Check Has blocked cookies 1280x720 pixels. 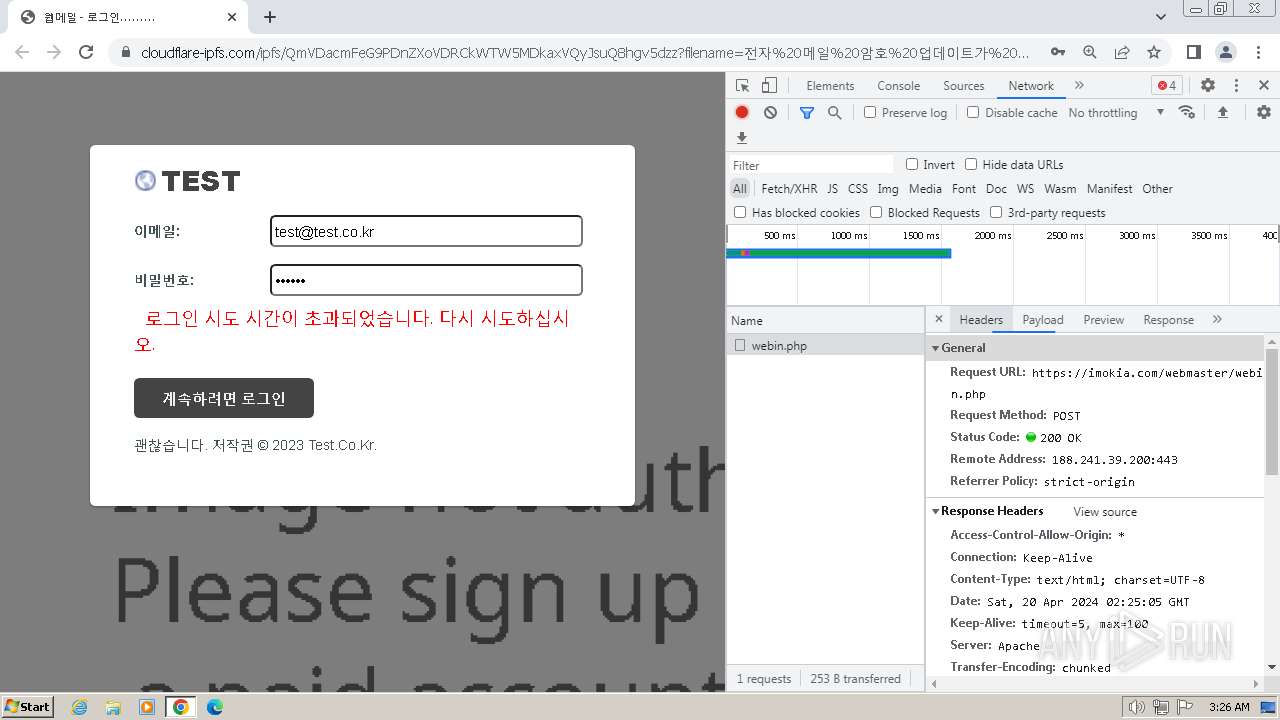click(x=740, y=212)
